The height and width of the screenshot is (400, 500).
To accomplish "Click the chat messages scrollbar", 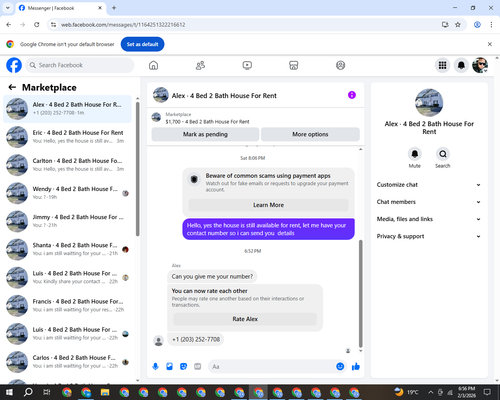I will 360,293.
